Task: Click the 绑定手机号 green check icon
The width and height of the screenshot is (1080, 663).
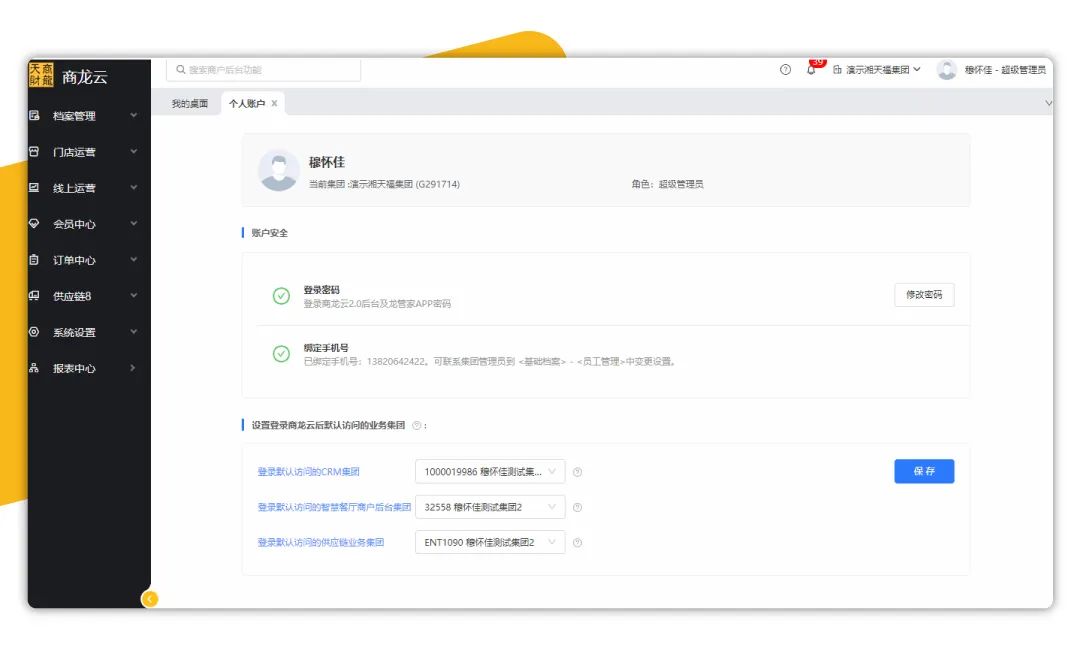Action: coord(281,354)
